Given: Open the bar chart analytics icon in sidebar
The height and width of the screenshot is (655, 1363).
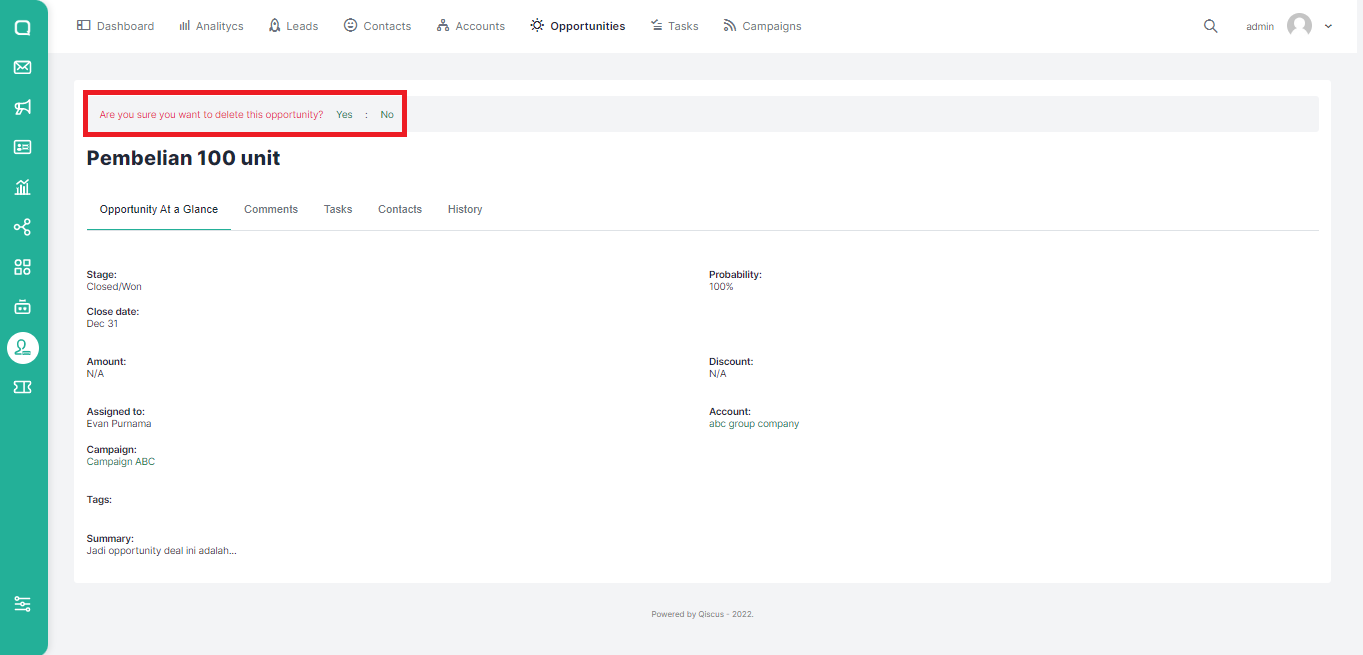Looking at the screenshot, I should pyautogui.click(x=22, y=187).
